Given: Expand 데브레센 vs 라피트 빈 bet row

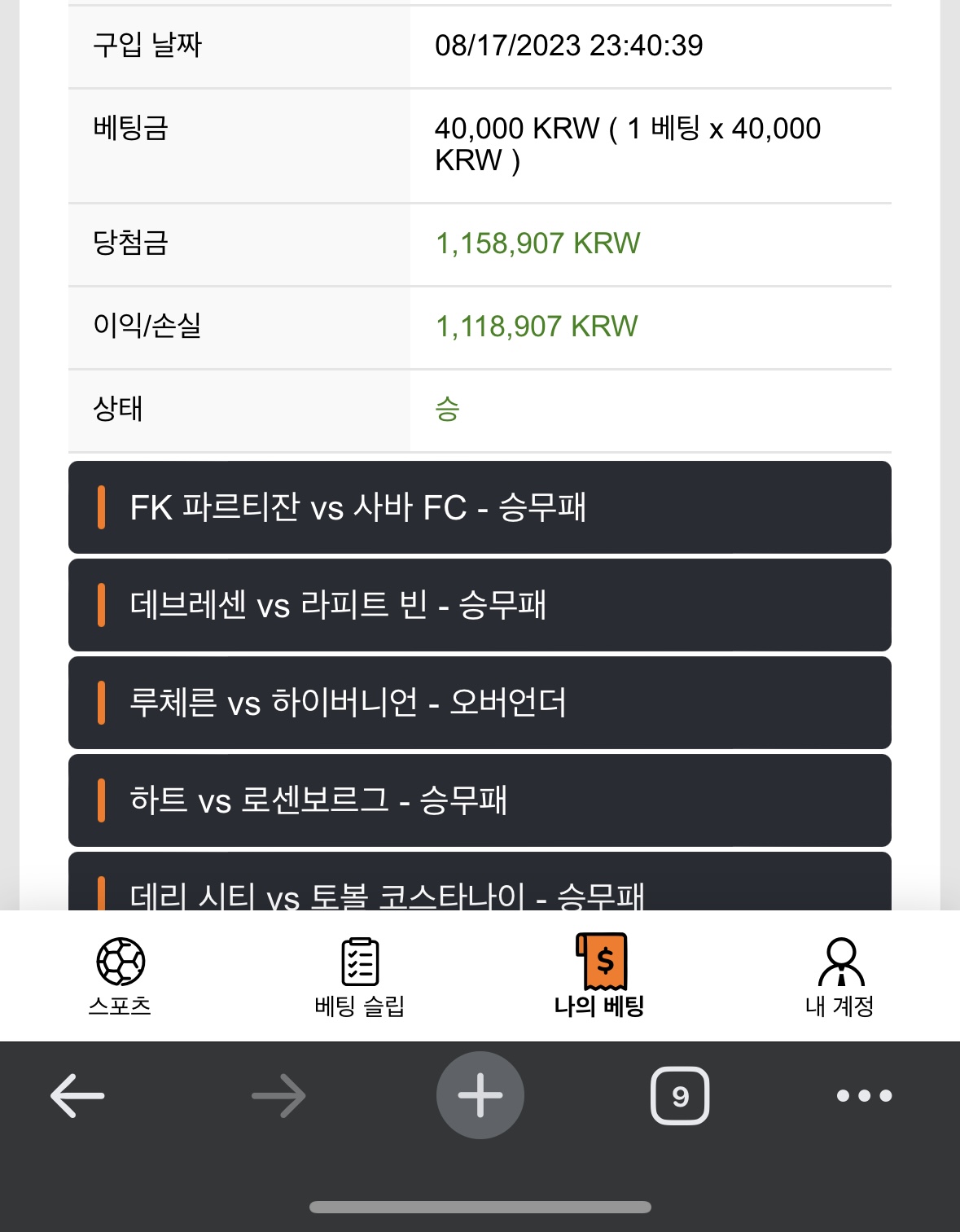Looking at the screenshot, I should tap(480, 605).
